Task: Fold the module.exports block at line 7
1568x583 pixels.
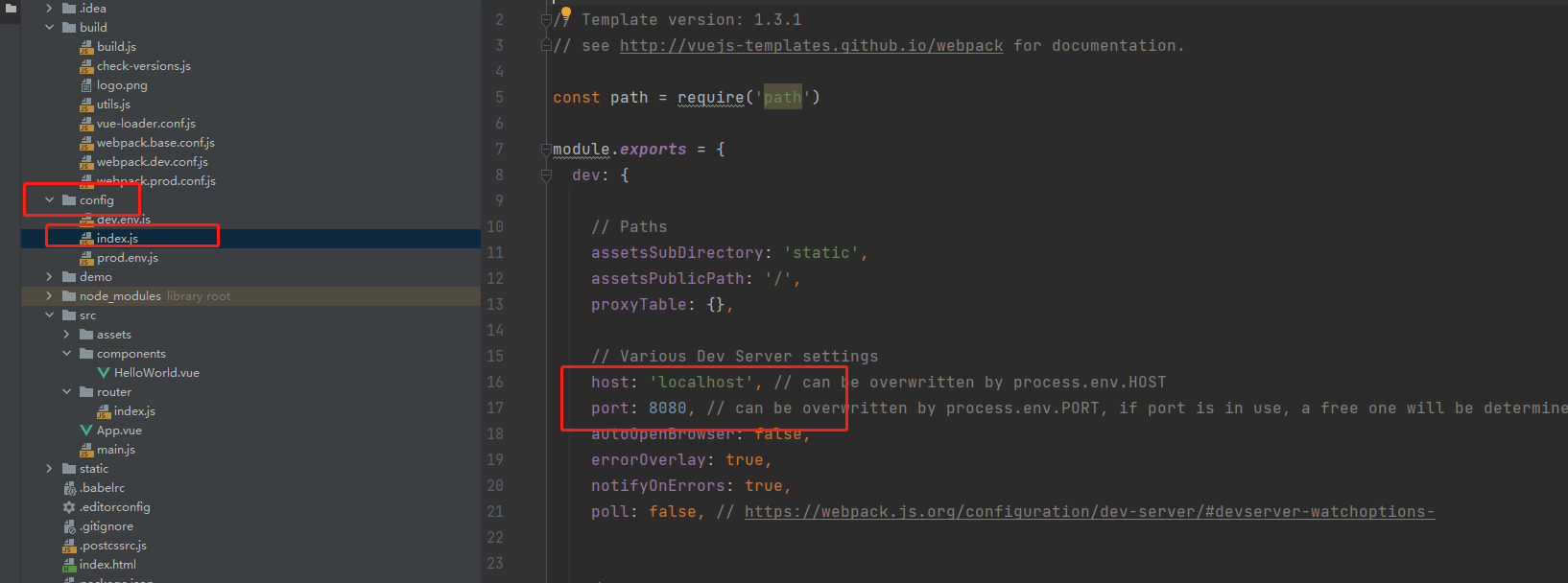Action: coord(546,150)
